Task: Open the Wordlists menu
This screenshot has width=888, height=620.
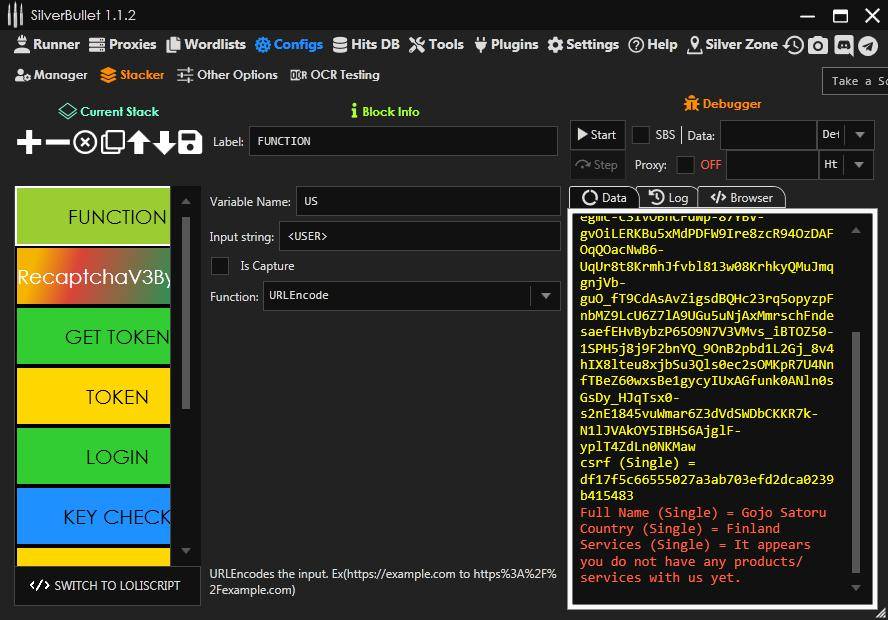Action: click(x=205, y=44)
